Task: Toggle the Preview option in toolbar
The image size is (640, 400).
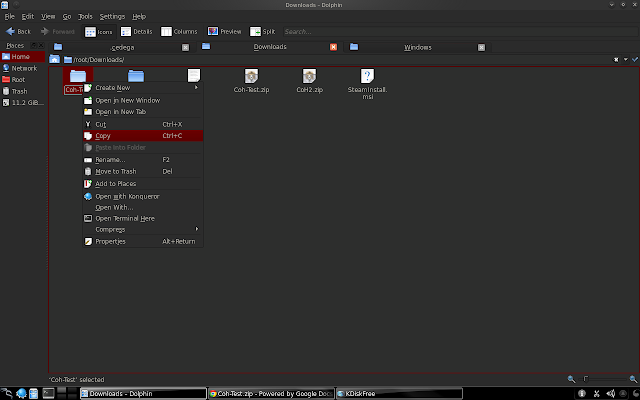Action: click(224, 31)
